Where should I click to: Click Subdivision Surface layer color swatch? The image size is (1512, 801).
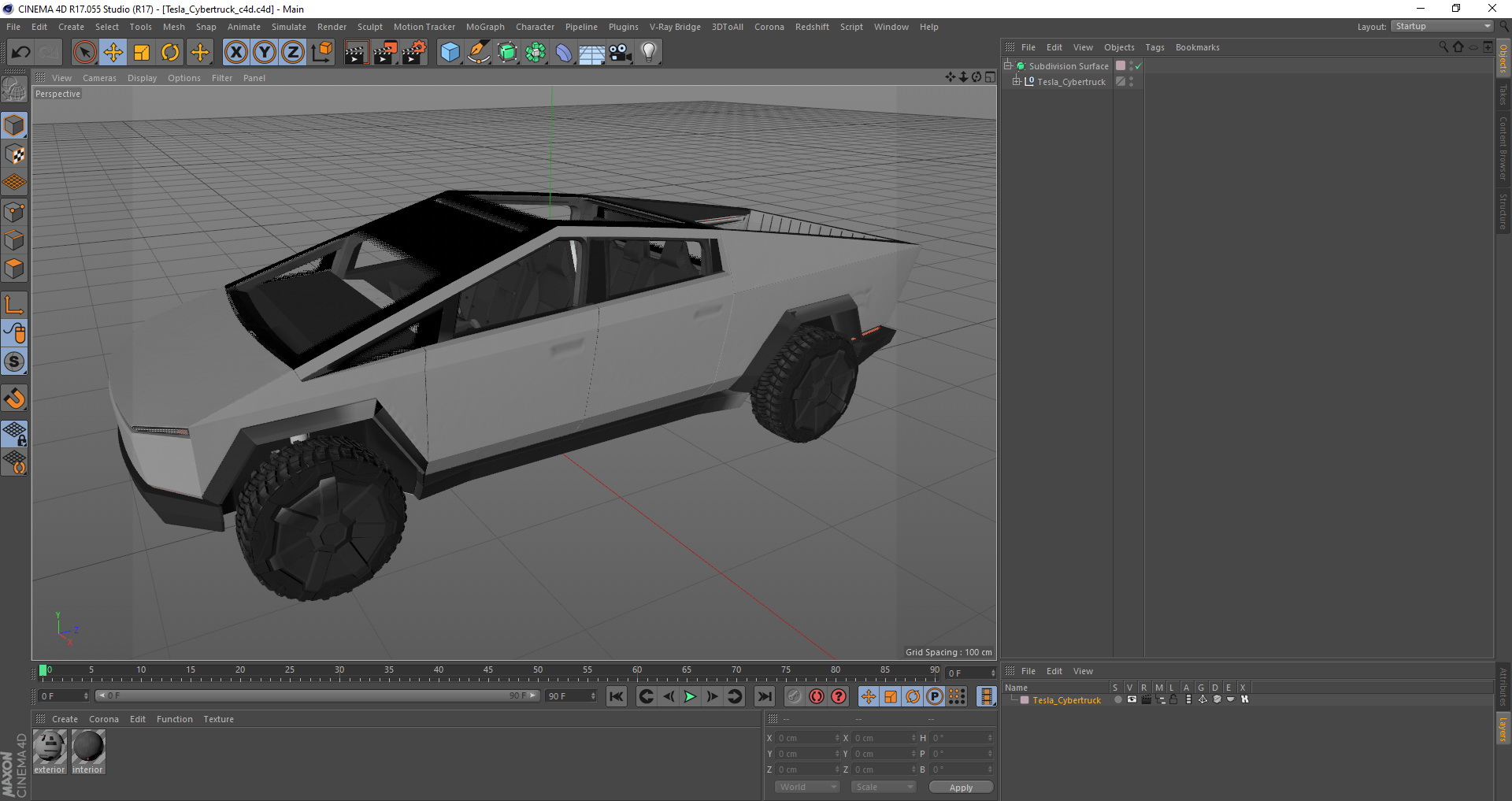click(x=1121, y=65)
